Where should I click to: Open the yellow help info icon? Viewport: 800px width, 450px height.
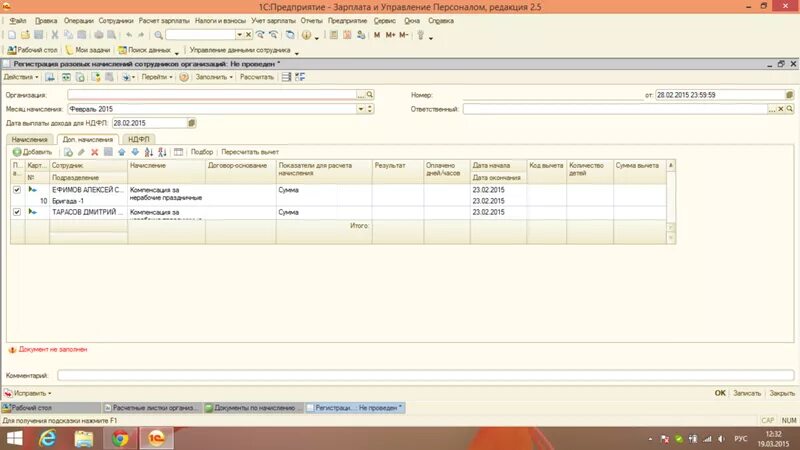(306, 35)
